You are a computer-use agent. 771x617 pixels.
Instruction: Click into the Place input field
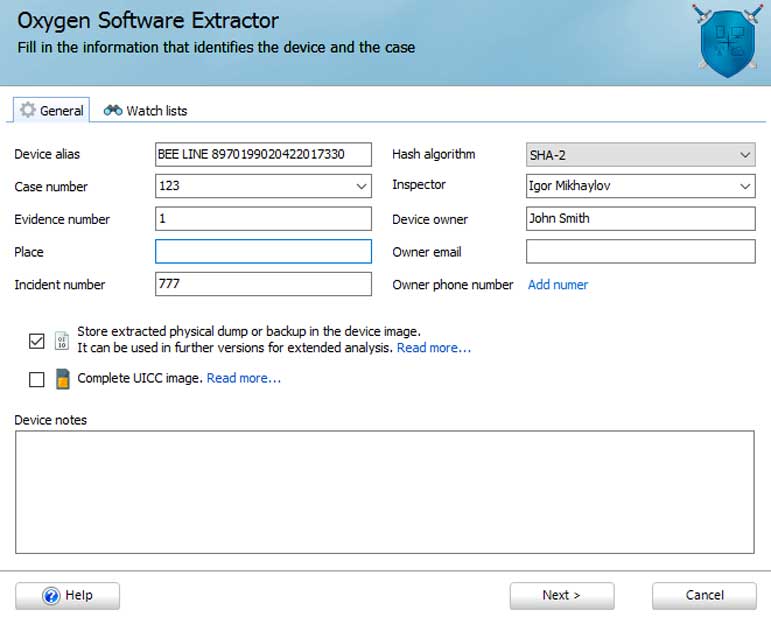[x=263, y=252]
